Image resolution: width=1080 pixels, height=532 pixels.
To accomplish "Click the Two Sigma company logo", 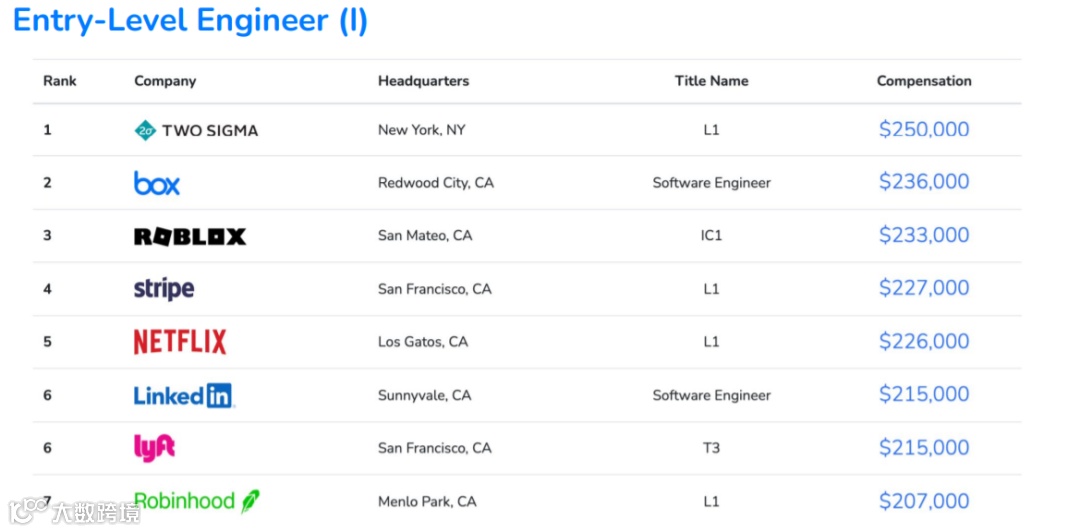I will [196, 130].
